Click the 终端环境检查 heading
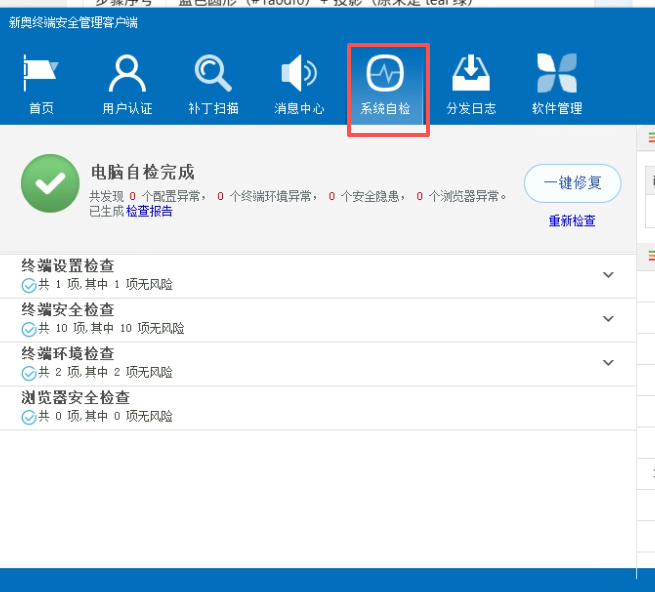This screenshot has height=592, width=655. click(68, 353)
